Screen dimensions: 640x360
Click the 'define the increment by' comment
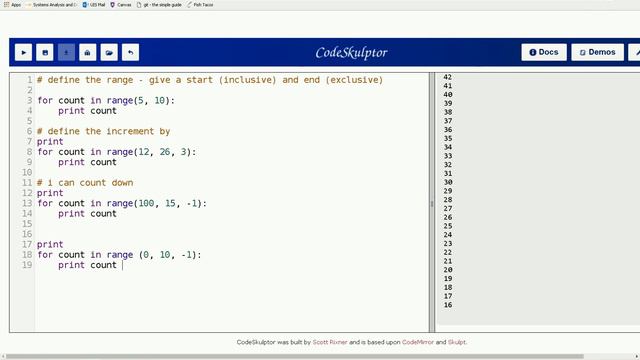pos(103,131)
